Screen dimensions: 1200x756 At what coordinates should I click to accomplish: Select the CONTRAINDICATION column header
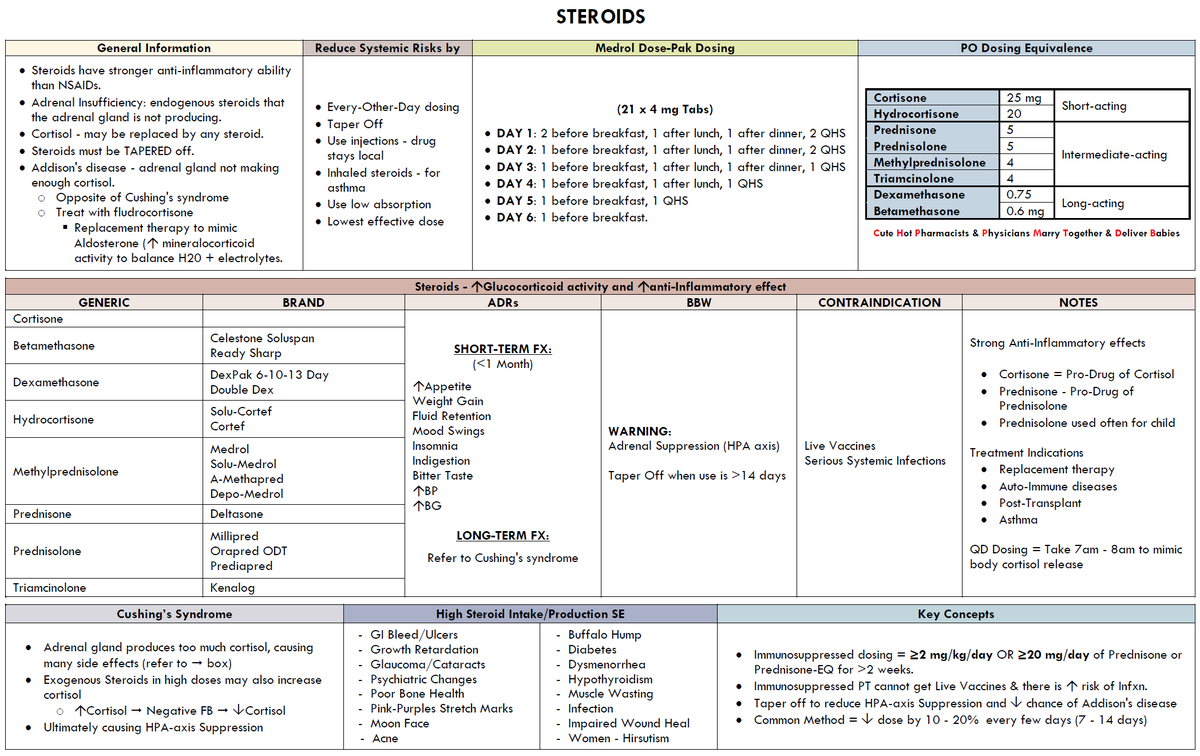pyautogui.click(x=879, y=302)
